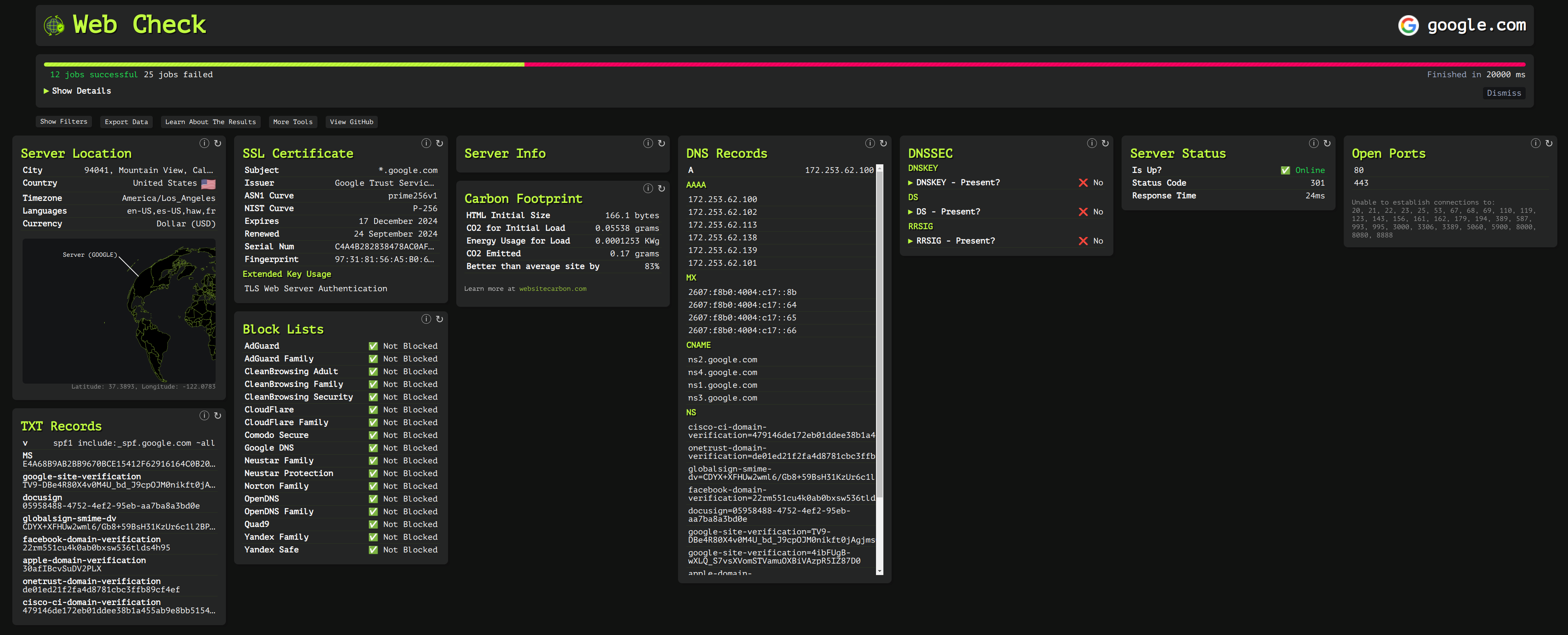Click open port '443' entry
Viewport: 1568px width, 635px height.
[x=1361, y=183]
